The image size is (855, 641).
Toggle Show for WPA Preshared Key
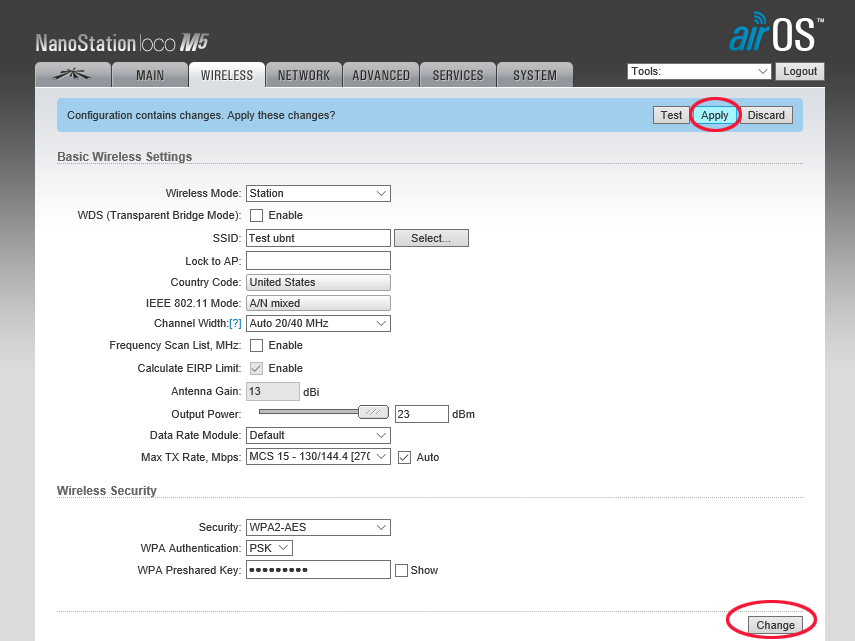tap(401, 570)
